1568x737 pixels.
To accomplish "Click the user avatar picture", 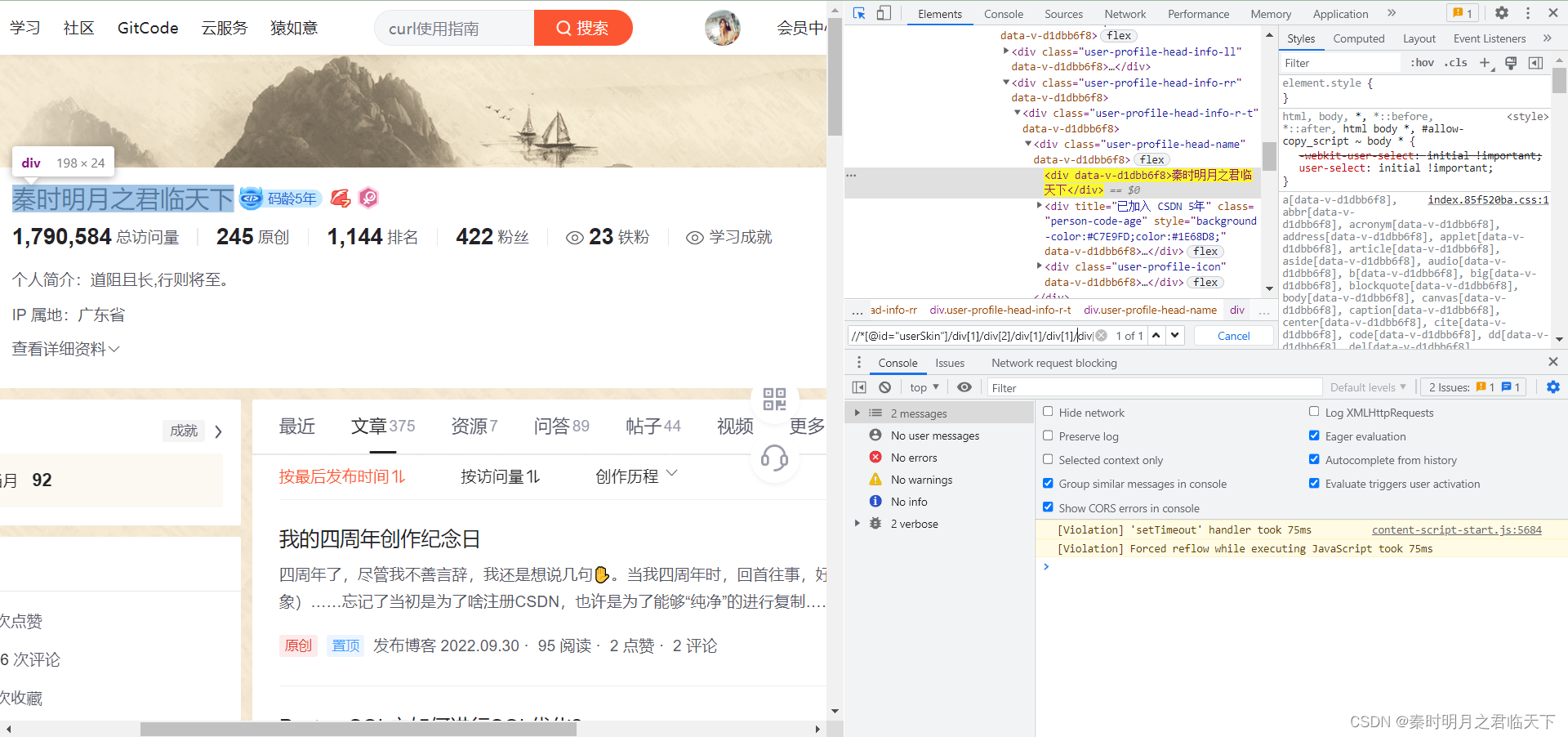I will click(723, 28).
